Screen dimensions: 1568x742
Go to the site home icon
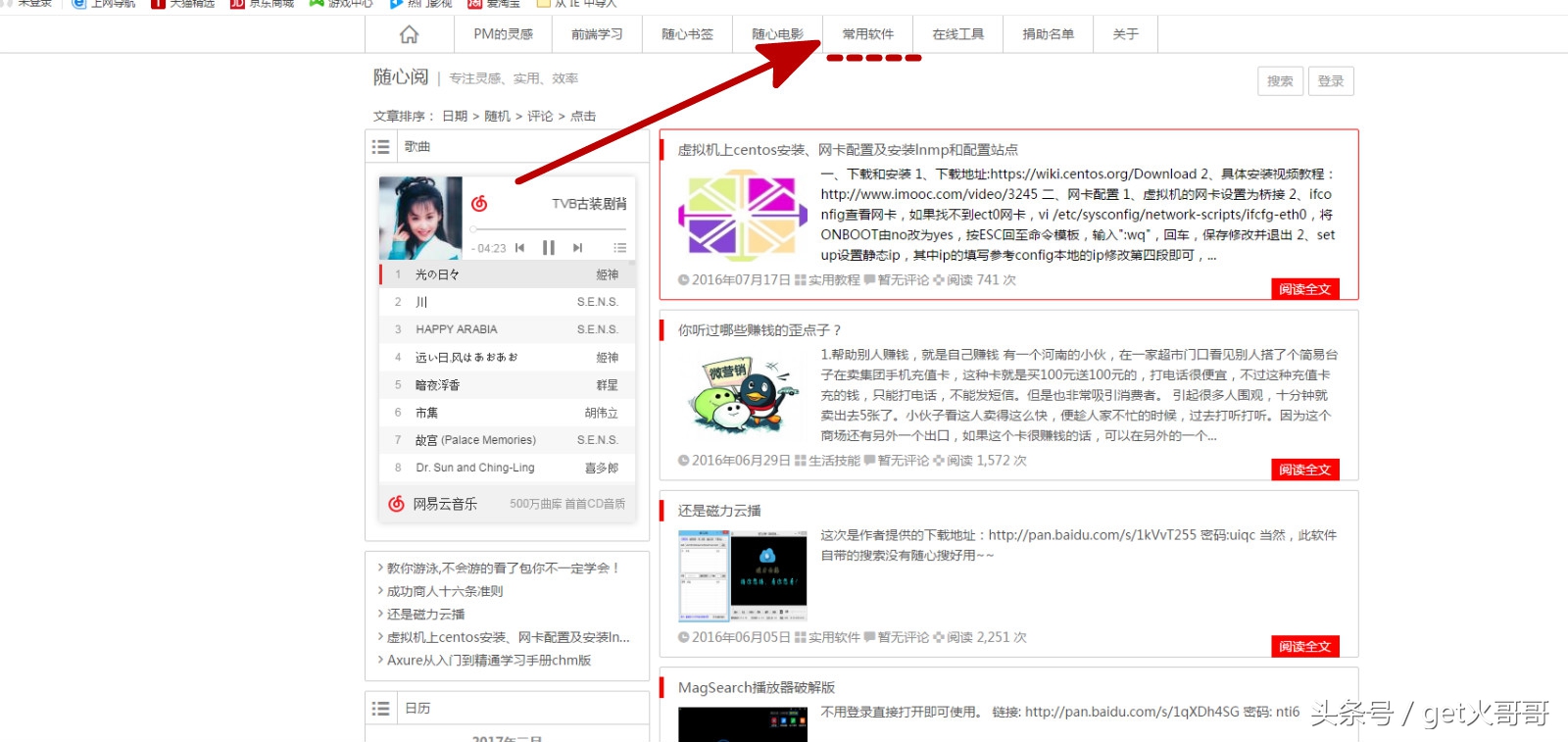(x=410, y=34)
